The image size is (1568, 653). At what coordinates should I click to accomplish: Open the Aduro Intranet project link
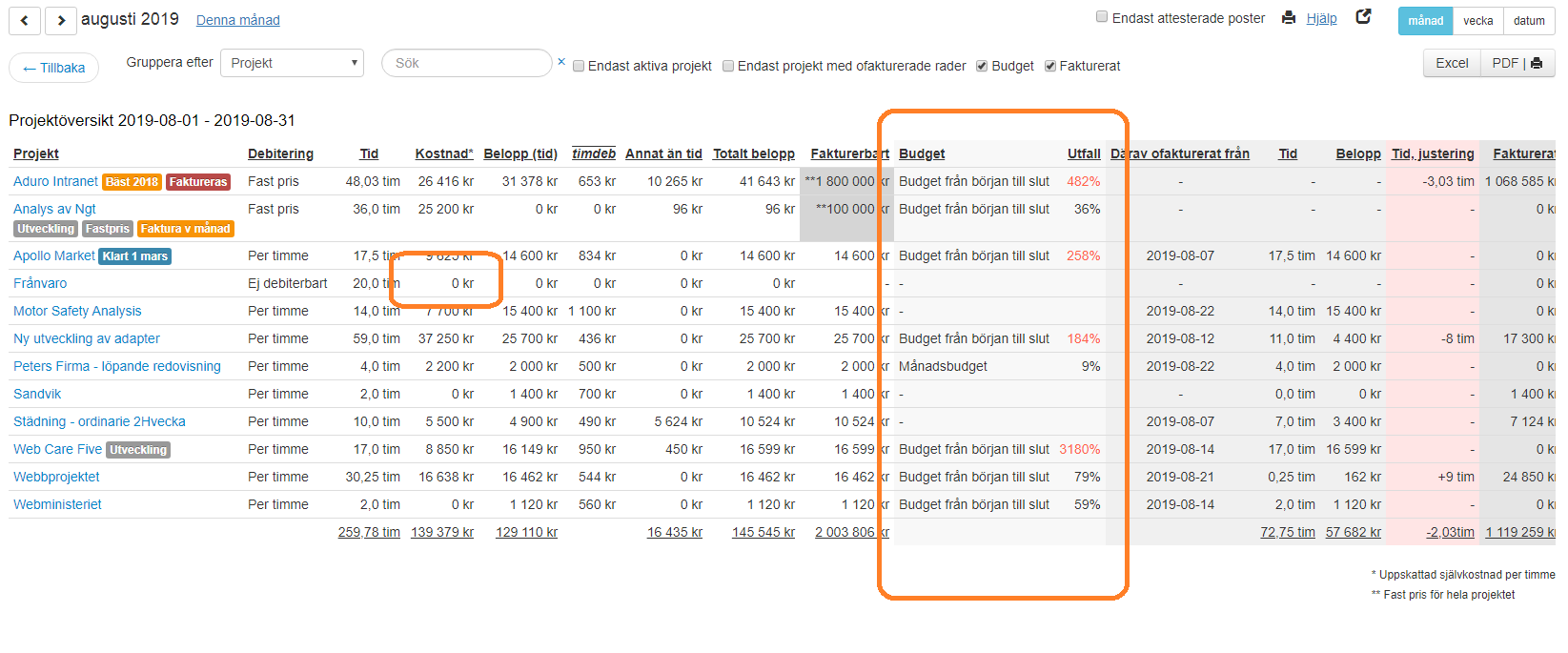click(x=55, y=181)
